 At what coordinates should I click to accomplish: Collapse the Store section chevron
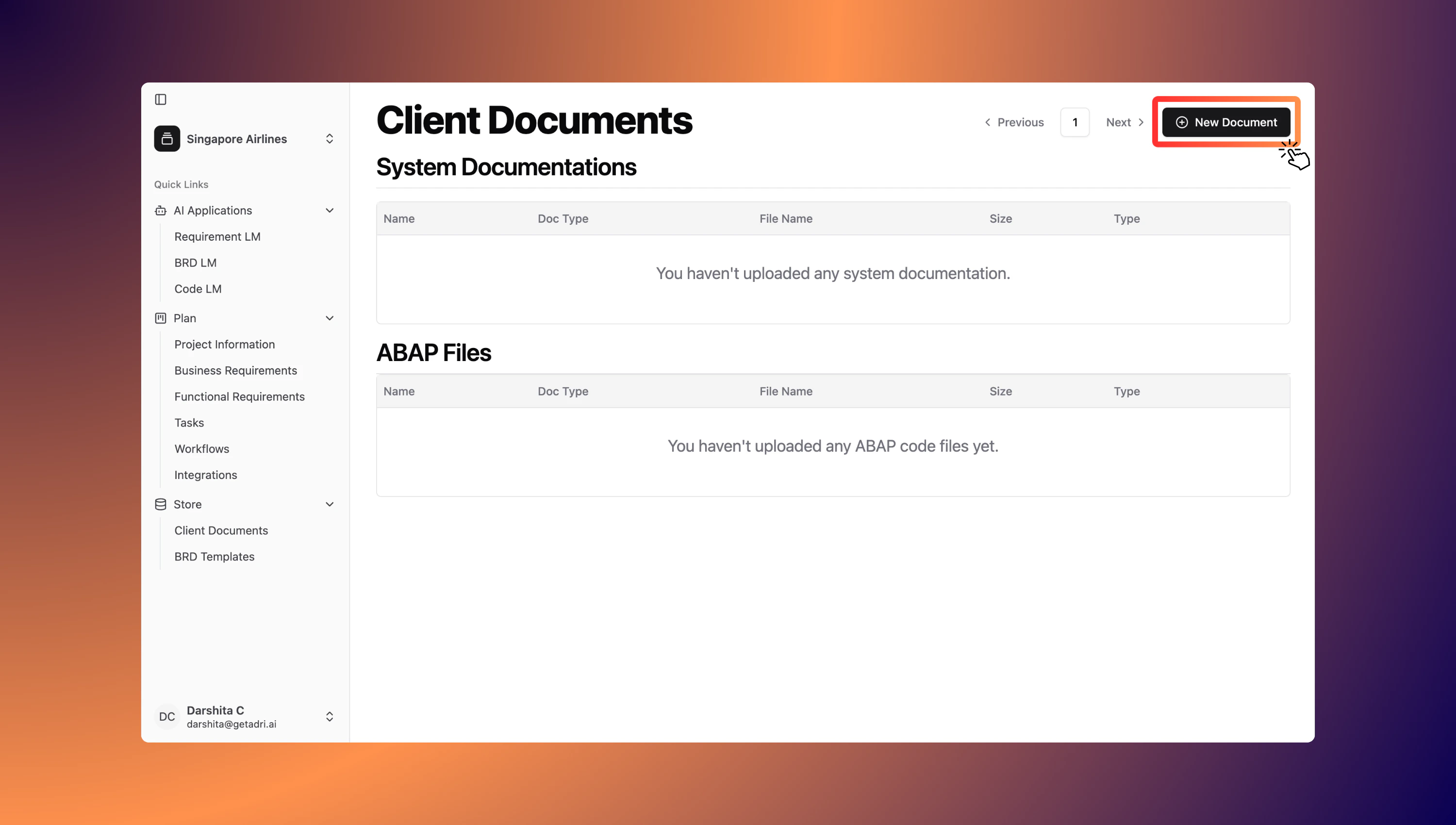pos(329,504)
